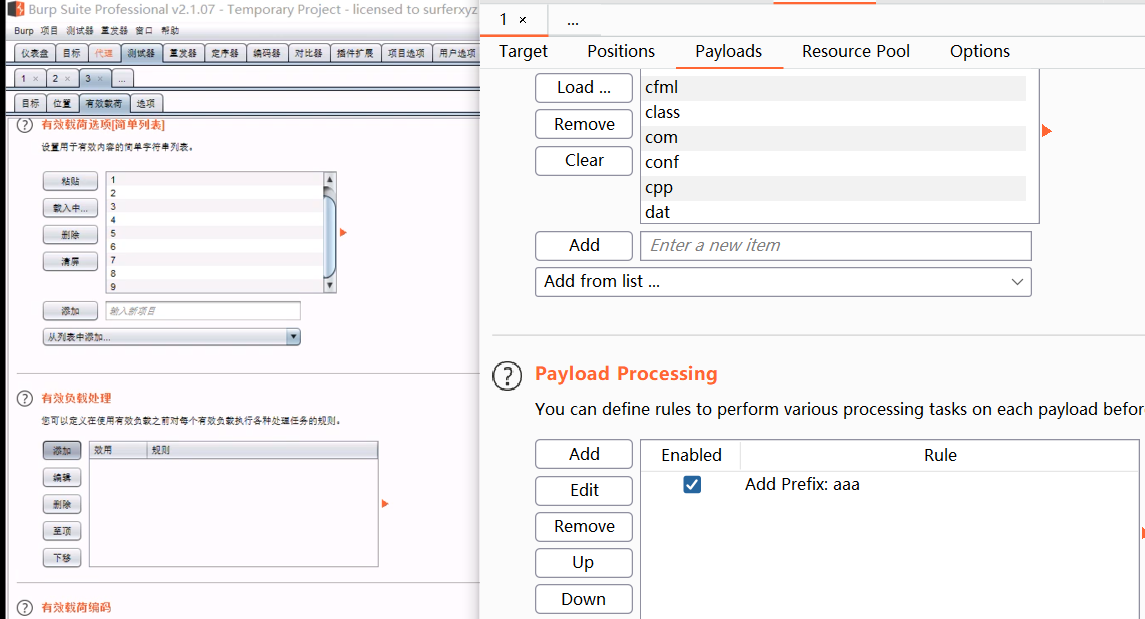
Task: Open the 帮助 menu
Action: pyautogui.click(x=170, y=31)
